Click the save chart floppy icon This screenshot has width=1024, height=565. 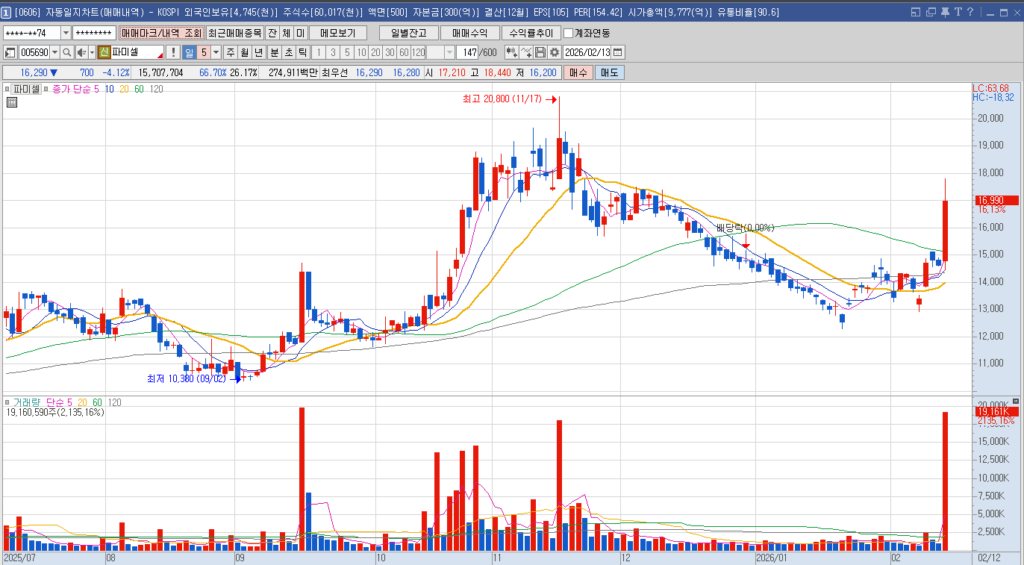540,52
